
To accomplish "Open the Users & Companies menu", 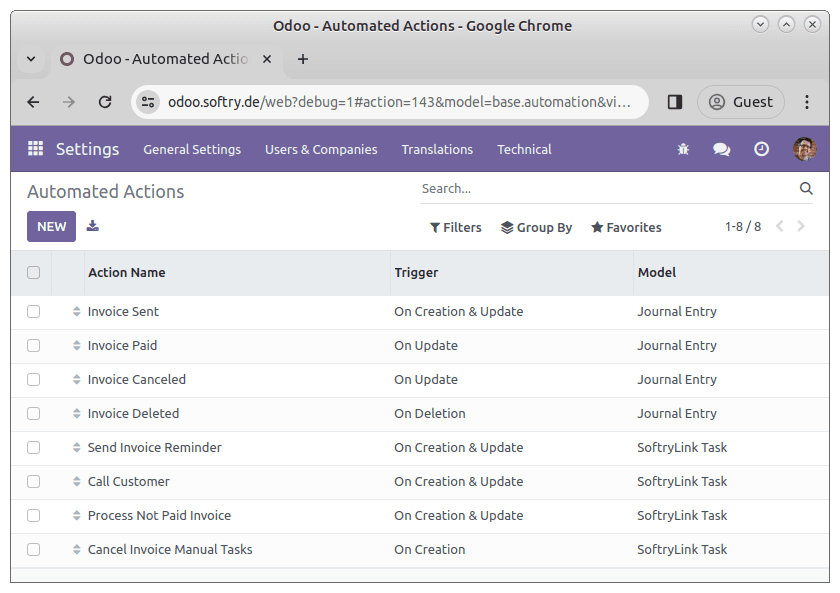I will (x=321, y=149).
